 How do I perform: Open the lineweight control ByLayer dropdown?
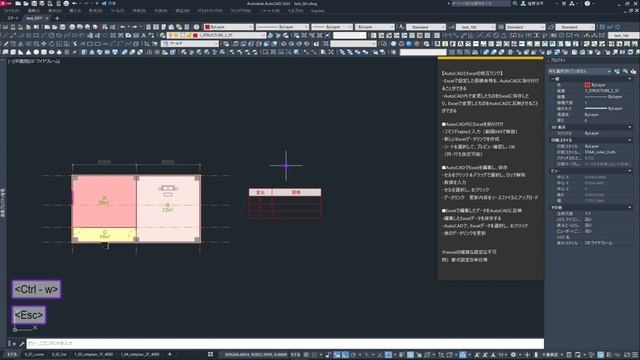[x=332, y=27]
